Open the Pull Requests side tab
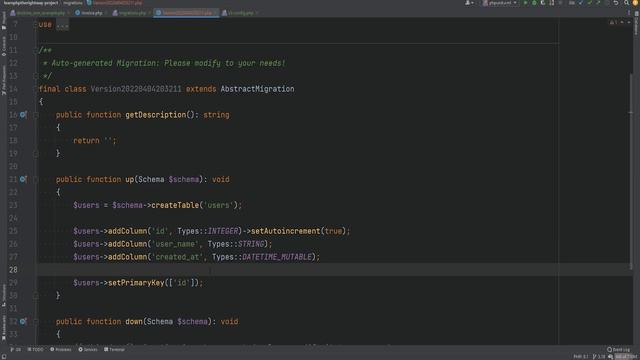The image size is (640, 360). (4, 80)
